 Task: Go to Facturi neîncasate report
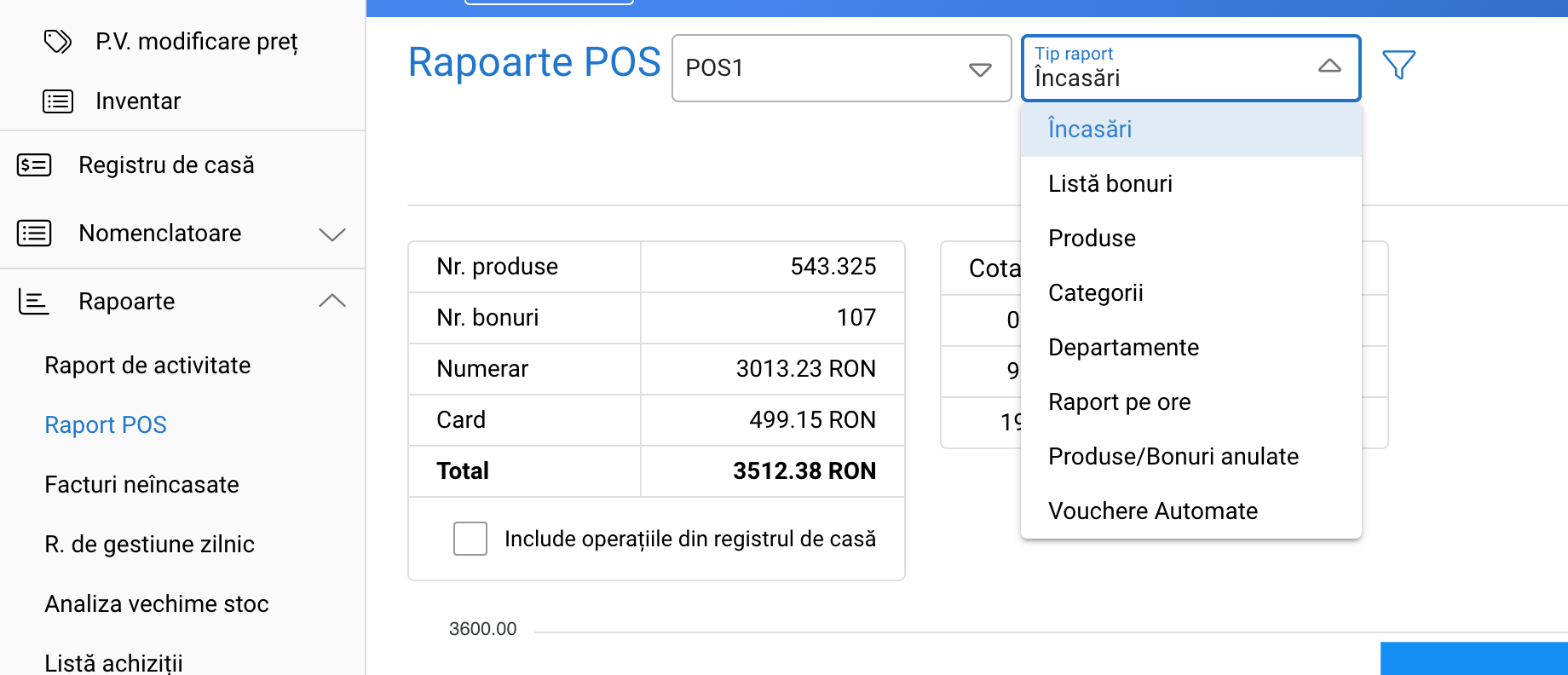tap(141, 485)
